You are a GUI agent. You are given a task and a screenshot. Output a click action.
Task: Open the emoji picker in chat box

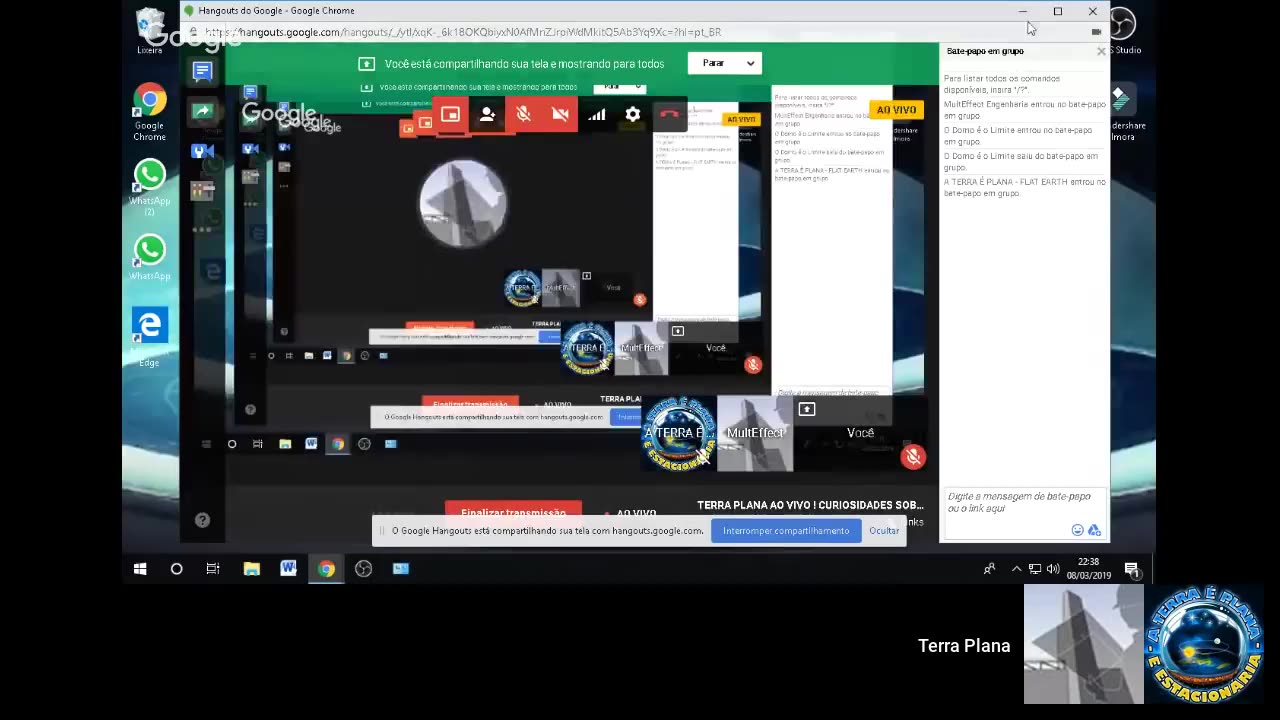[x=1077, y=530]
